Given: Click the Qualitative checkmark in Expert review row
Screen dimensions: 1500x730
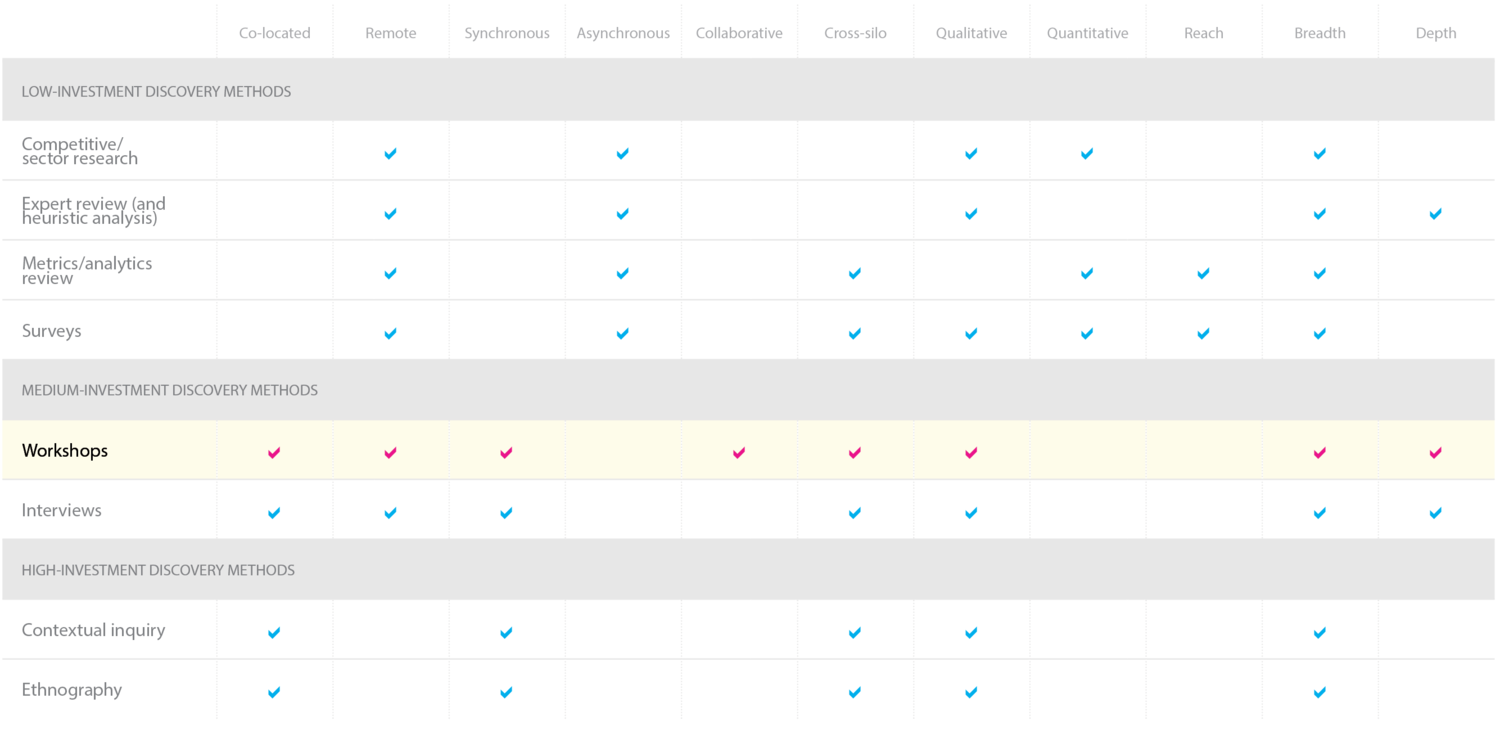Looking at the screenshot, I should click(971, 213).
